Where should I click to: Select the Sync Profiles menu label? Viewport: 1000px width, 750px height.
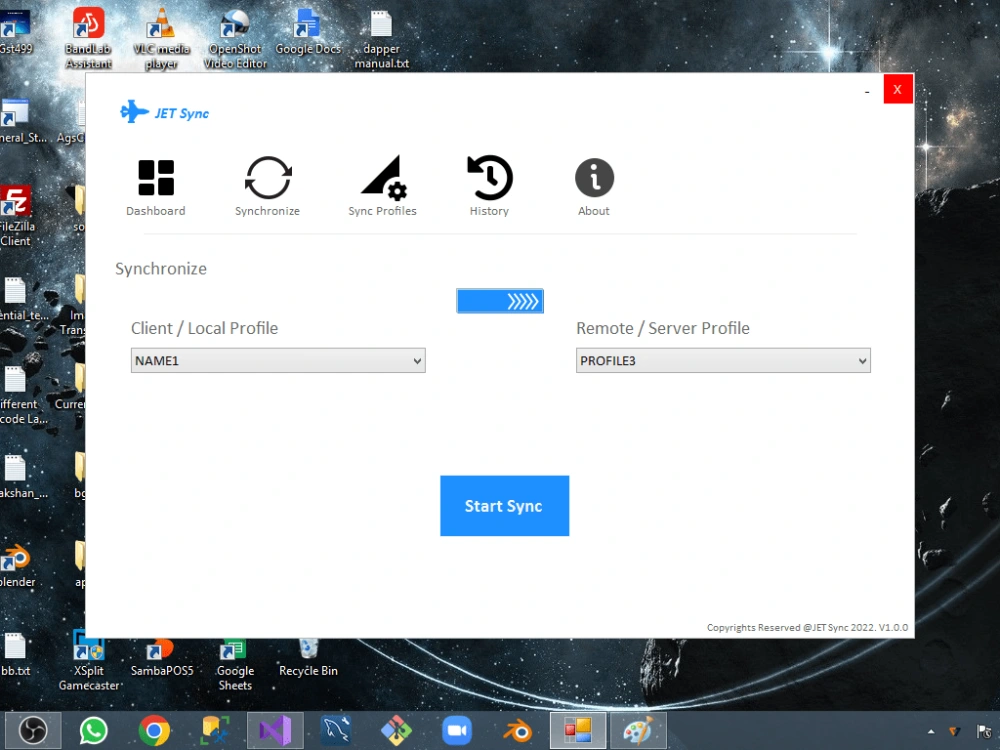click(x=382, y=211)
